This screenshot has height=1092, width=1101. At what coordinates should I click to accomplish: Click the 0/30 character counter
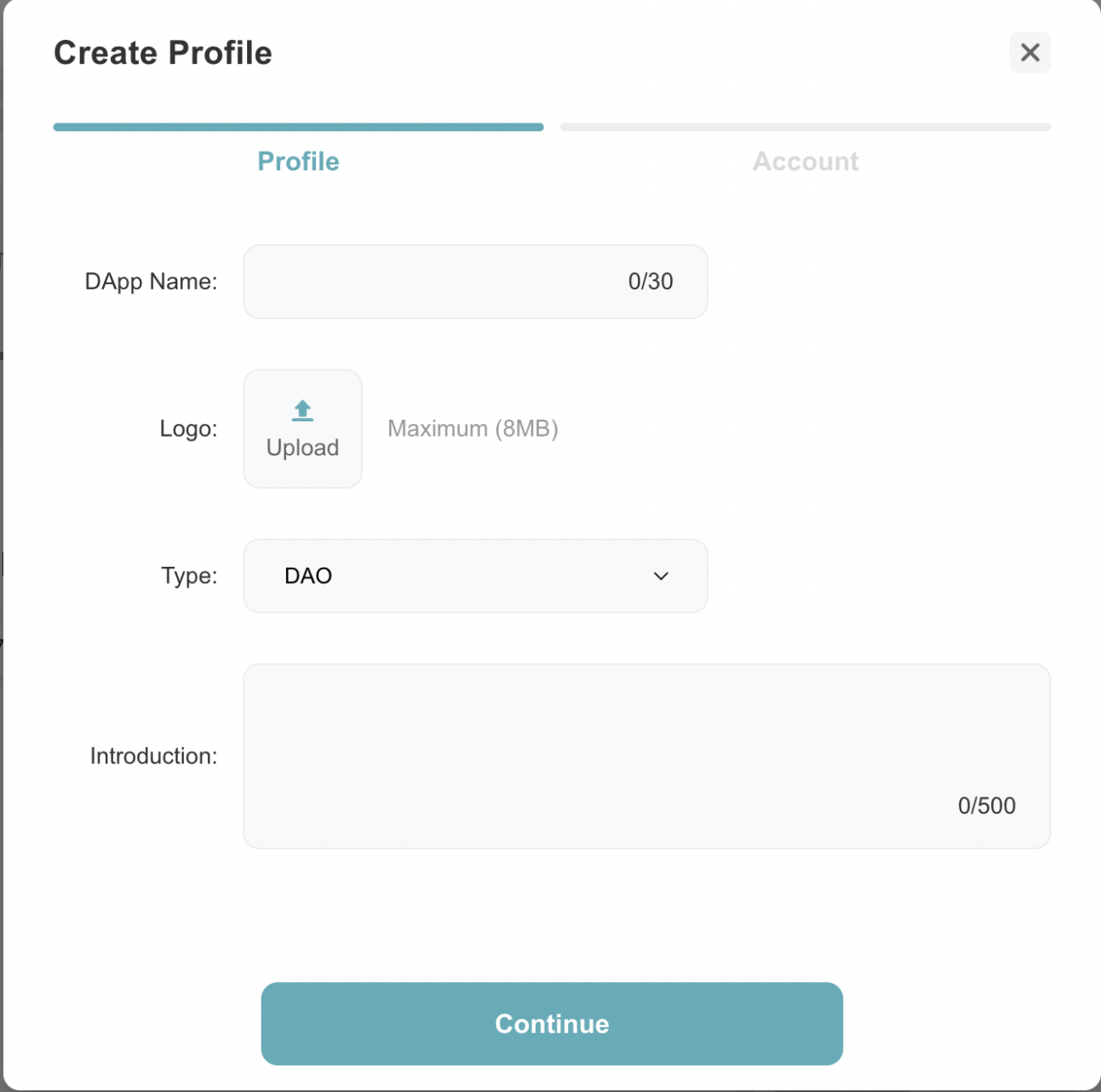pos(651,282)
